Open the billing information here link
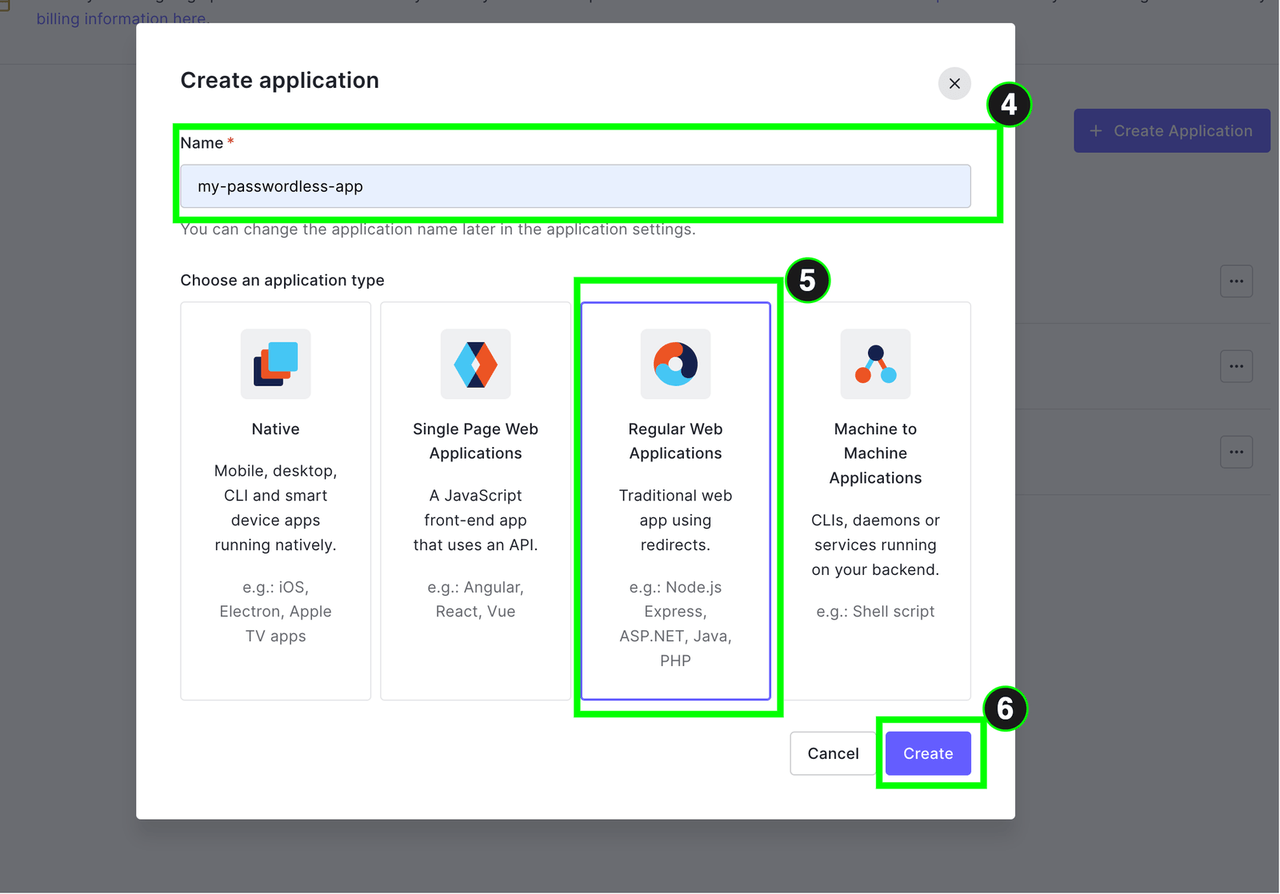Viewport: 1280px width, 894px height. coord(122,18)
